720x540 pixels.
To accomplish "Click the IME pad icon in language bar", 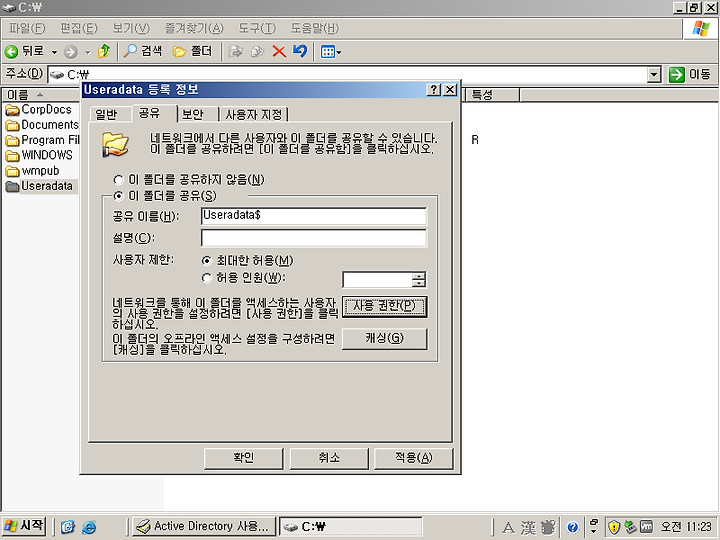I will click(548, 528).
